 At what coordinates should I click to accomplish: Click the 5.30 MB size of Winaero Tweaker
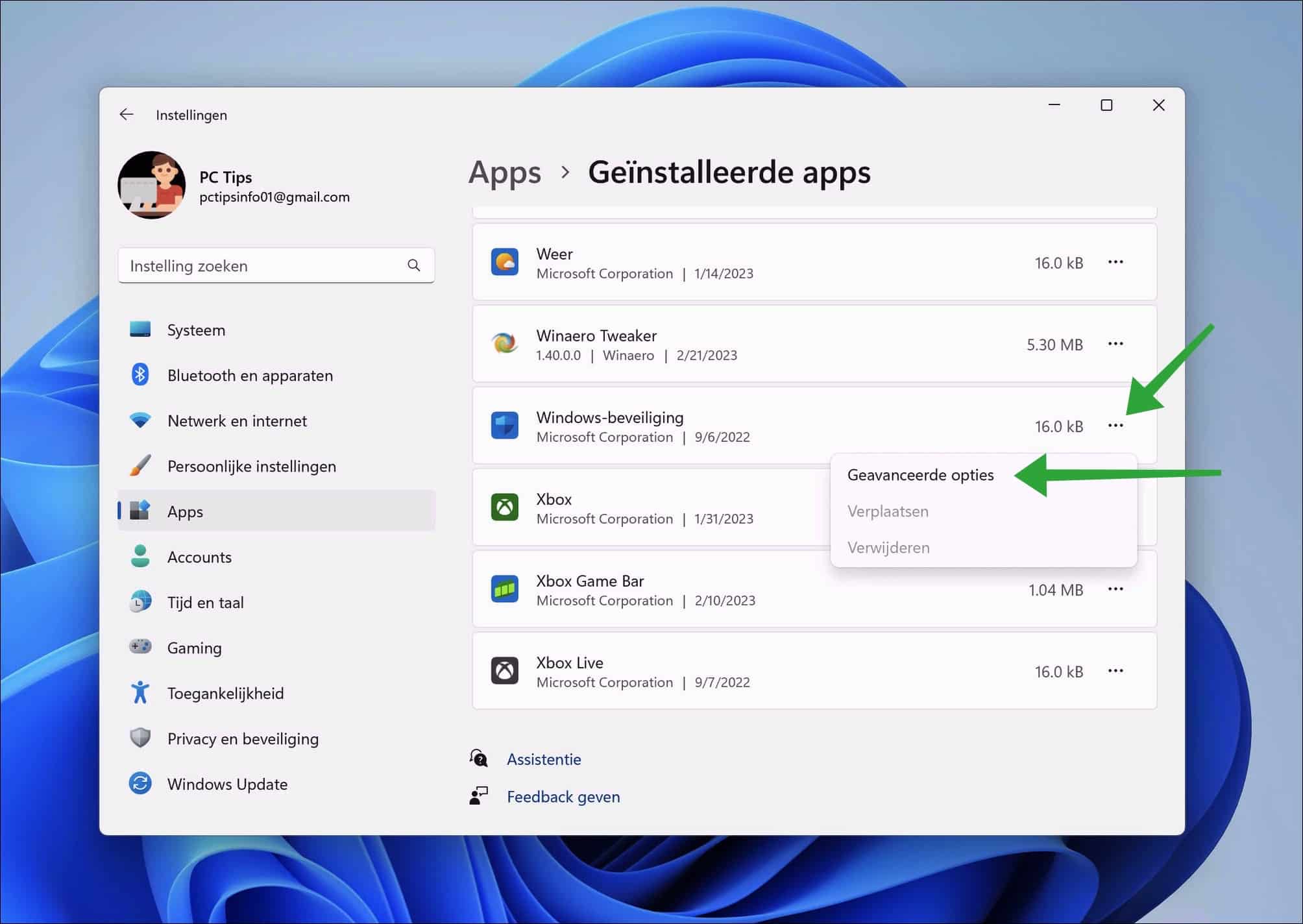pyautogui.click(x=1054, y=345)
